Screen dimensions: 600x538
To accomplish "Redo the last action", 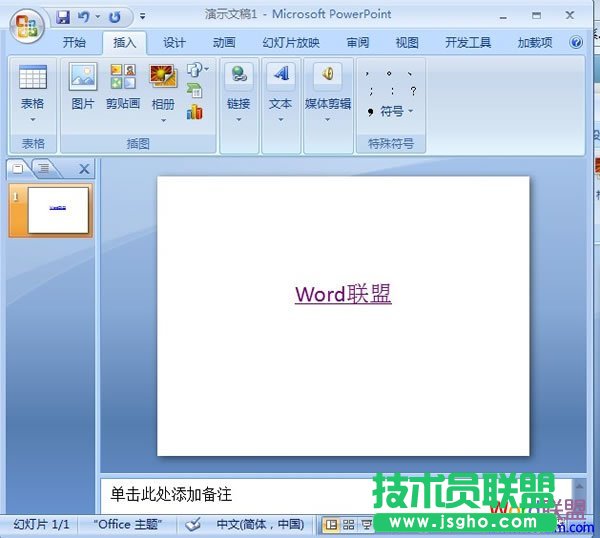I will coord(114,17).
